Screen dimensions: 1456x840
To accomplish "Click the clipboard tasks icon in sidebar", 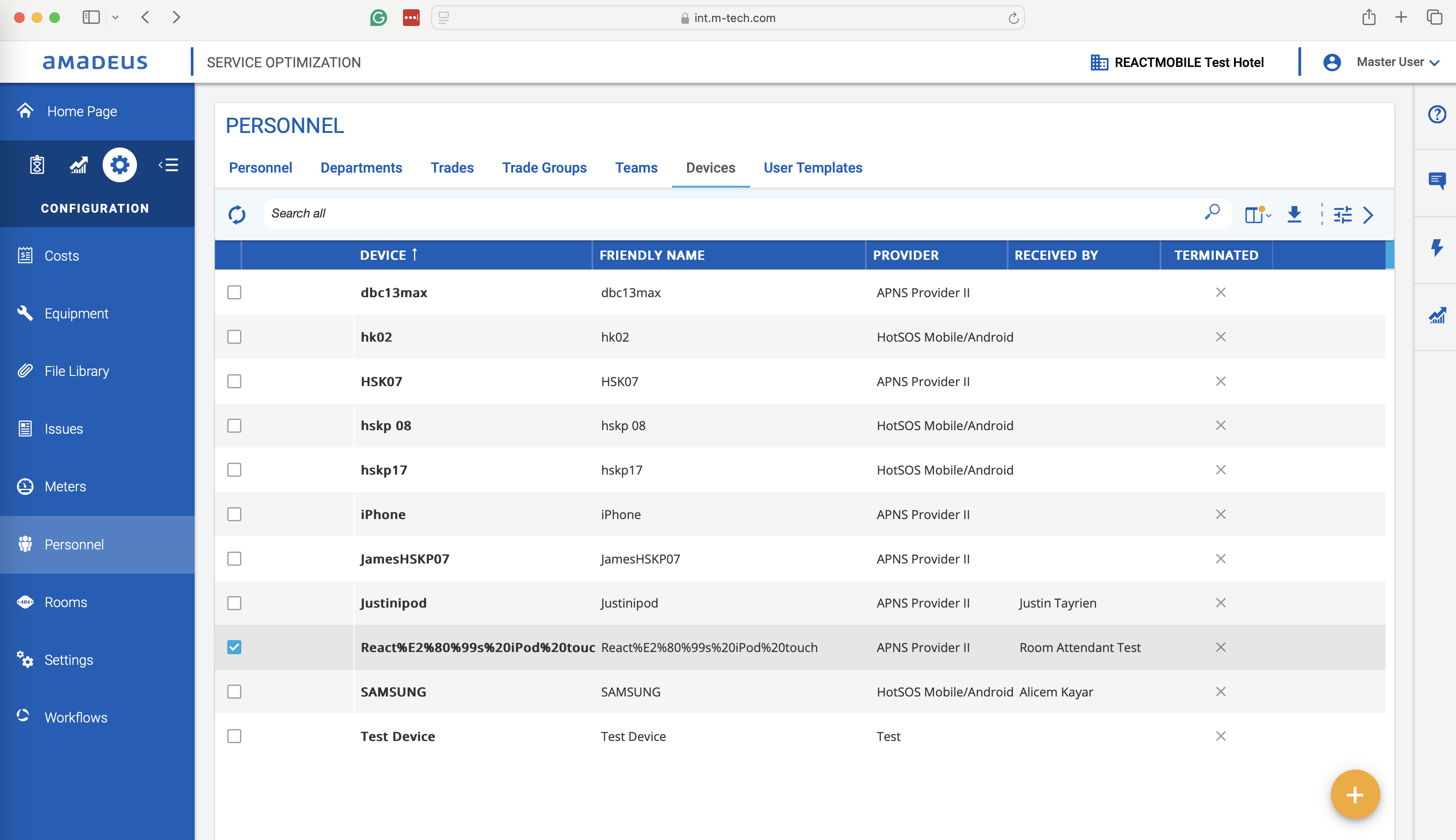I will 37,165.
